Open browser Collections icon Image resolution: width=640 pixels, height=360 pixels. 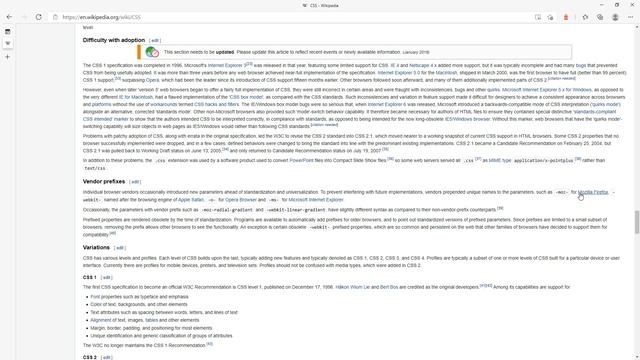[x=600, y=17]
